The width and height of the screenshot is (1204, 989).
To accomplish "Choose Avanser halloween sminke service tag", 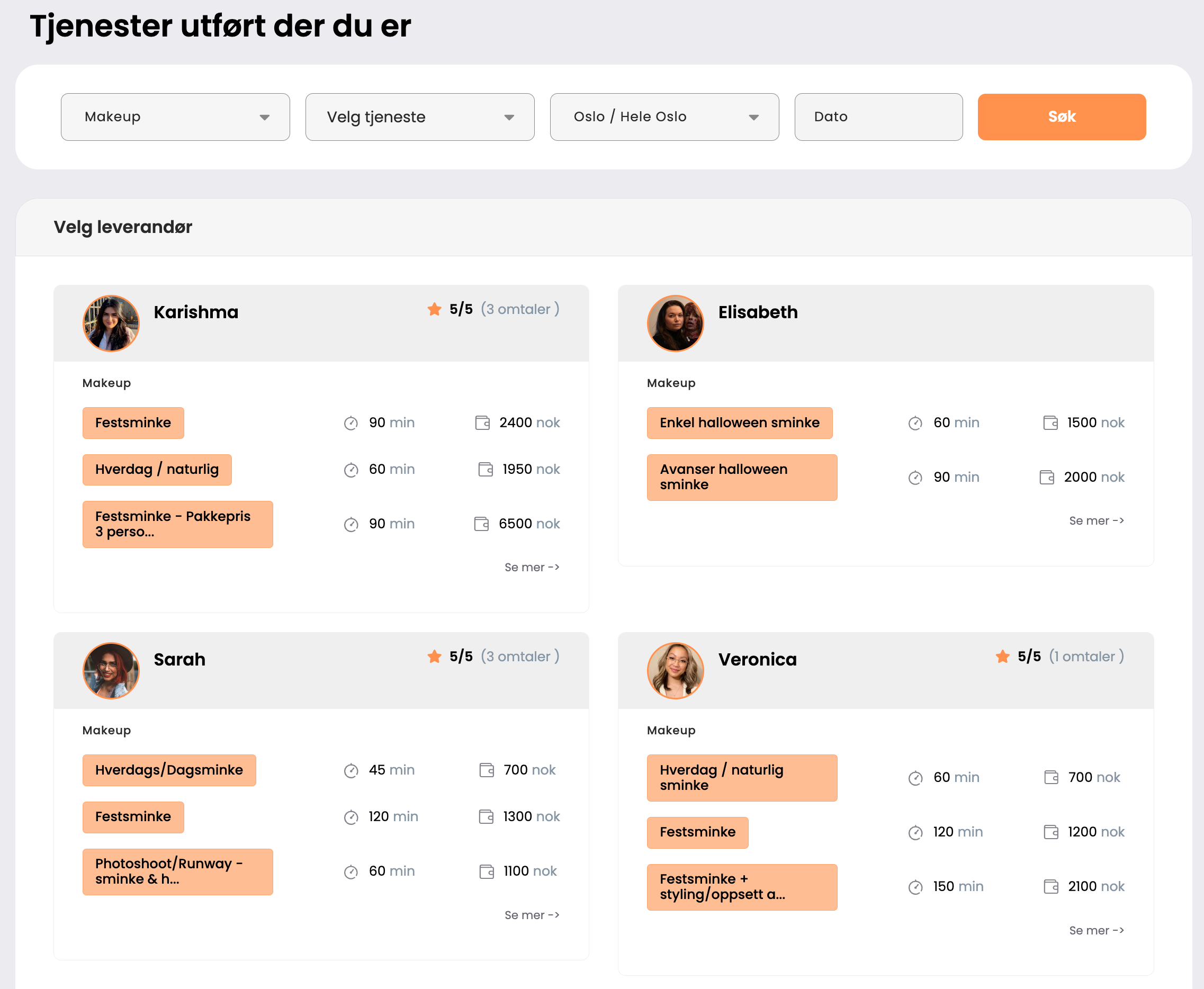I will coord(741,478).
